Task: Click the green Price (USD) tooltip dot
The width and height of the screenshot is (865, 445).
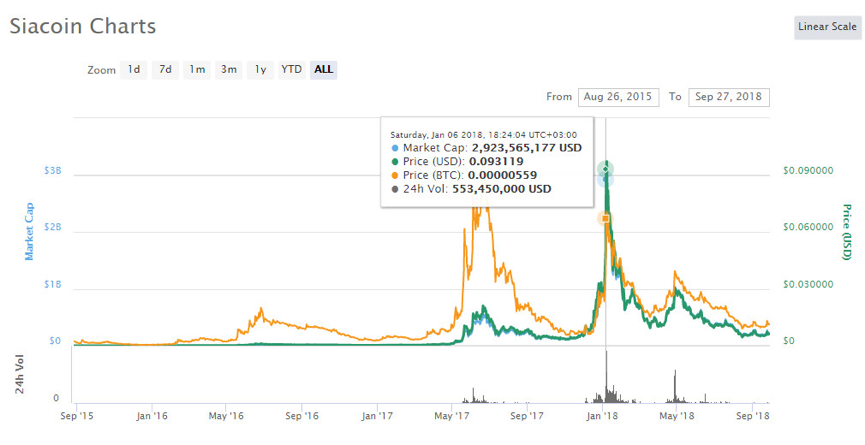Action: (395, 162)
